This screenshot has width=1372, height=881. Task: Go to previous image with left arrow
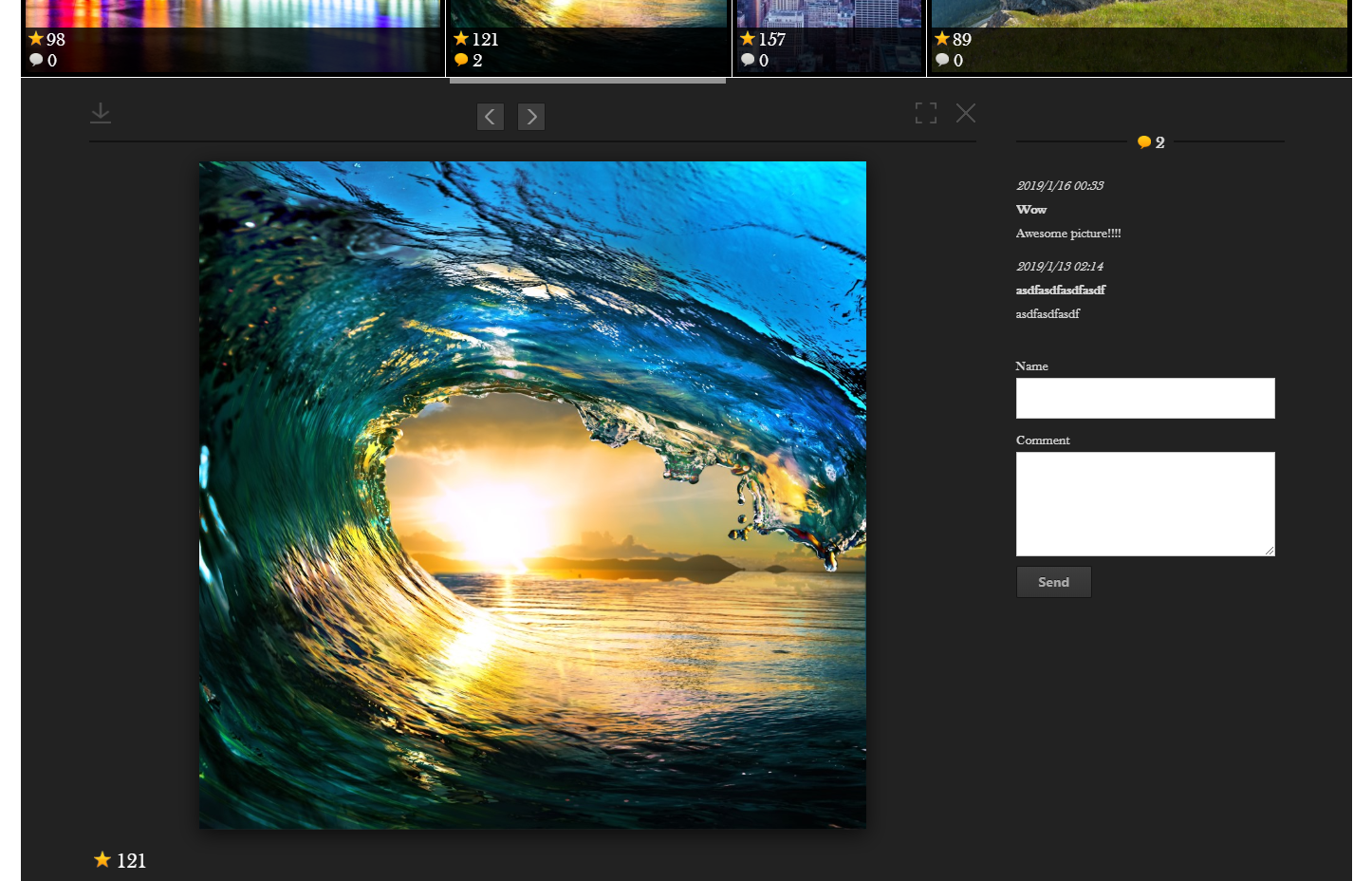click(x=490, y=117)
